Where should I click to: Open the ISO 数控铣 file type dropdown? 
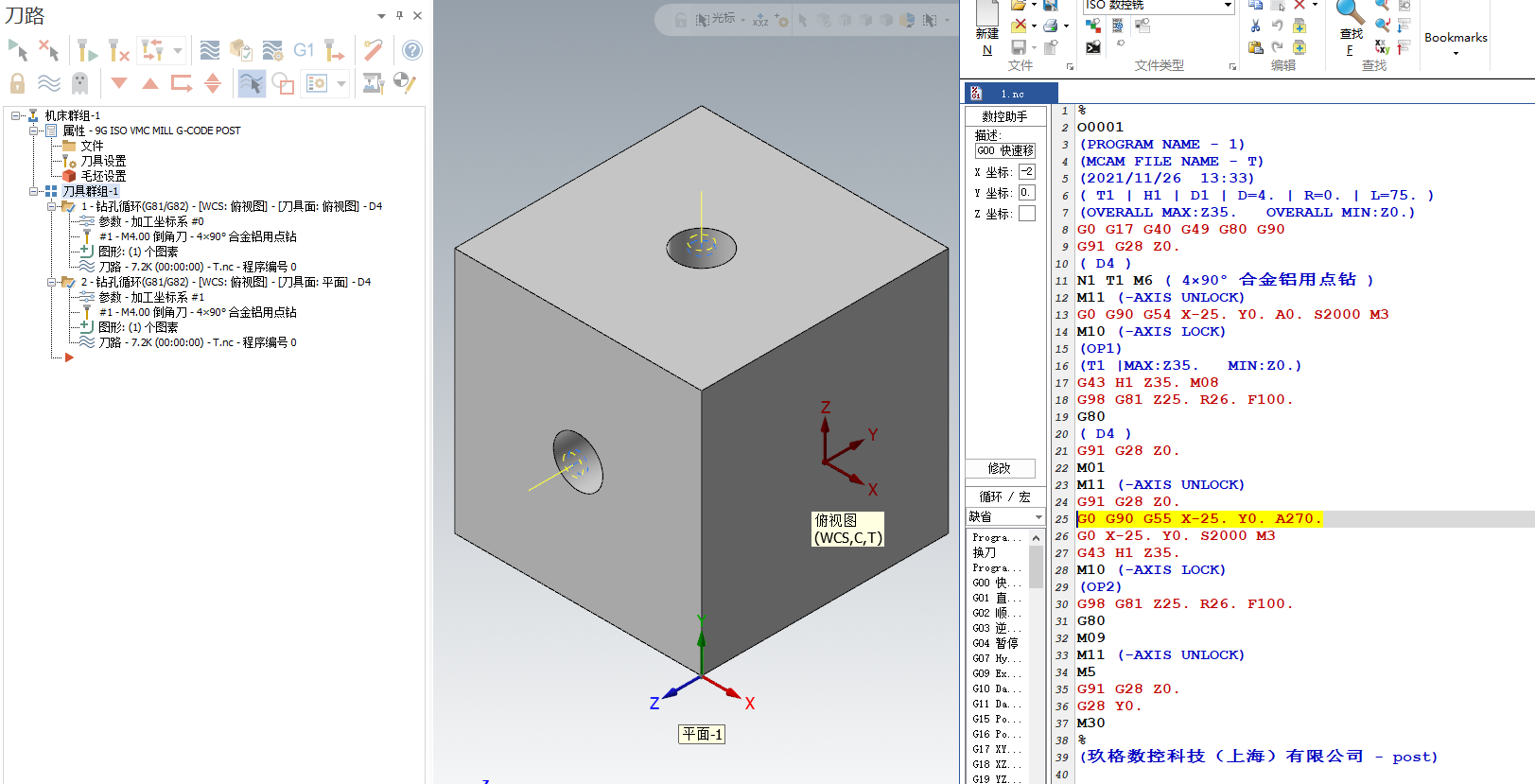click(1228, 6)
